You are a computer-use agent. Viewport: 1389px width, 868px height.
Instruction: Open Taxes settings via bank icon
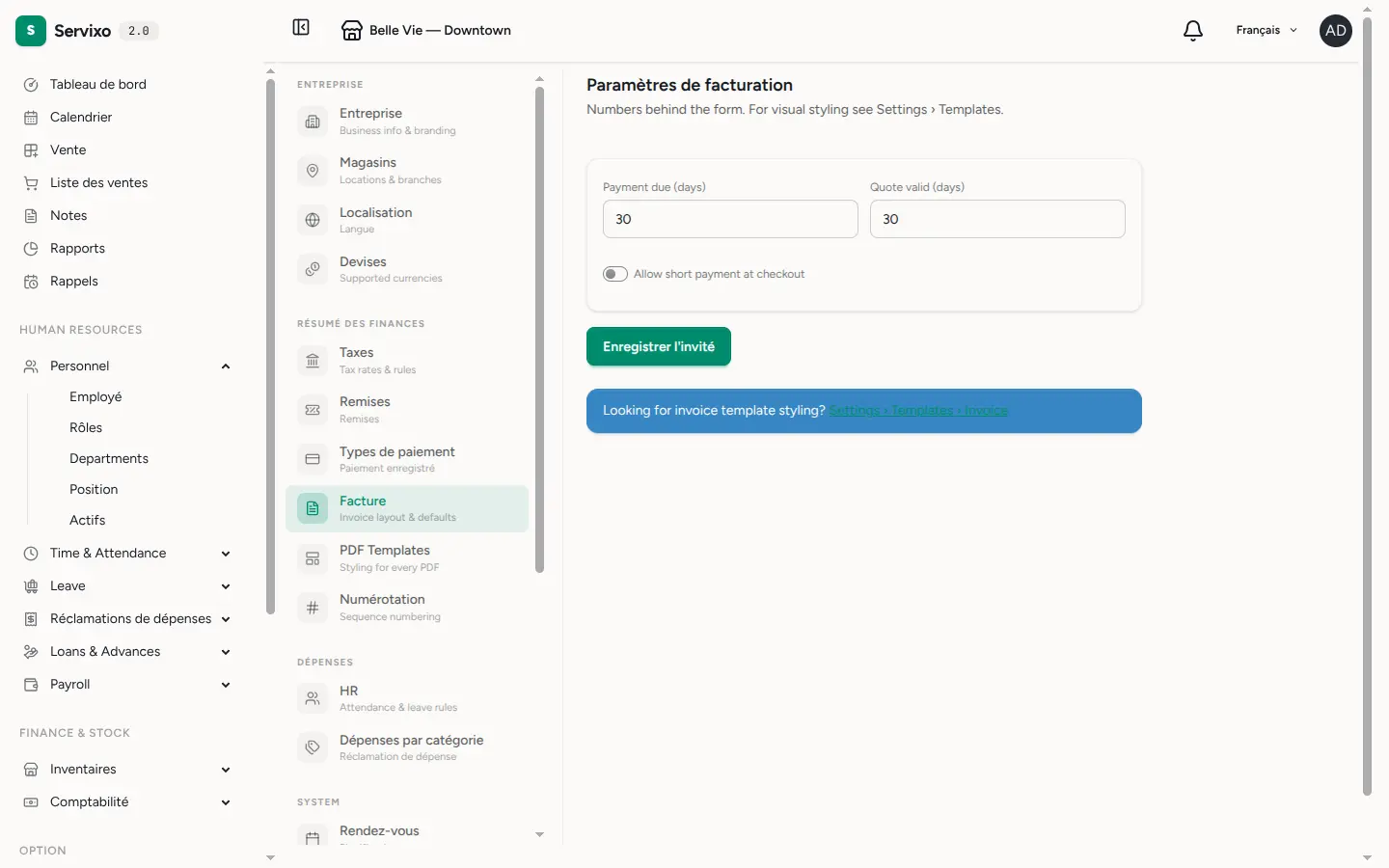313,361
